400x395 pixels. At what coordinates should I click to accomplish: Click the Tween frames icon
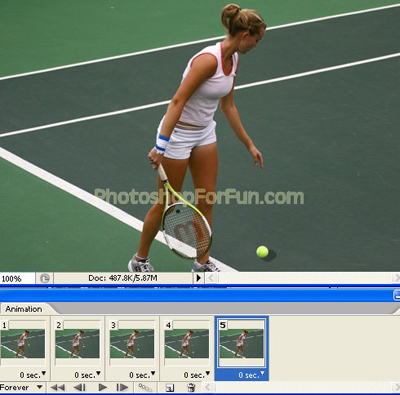click(x=145, y=387)
